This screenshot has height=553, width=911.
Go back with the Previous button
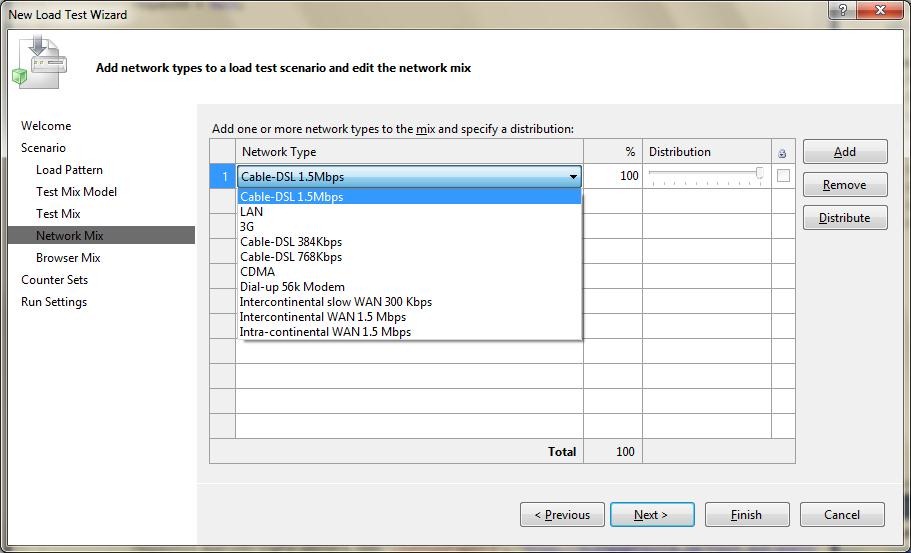(x=562, y=515)
